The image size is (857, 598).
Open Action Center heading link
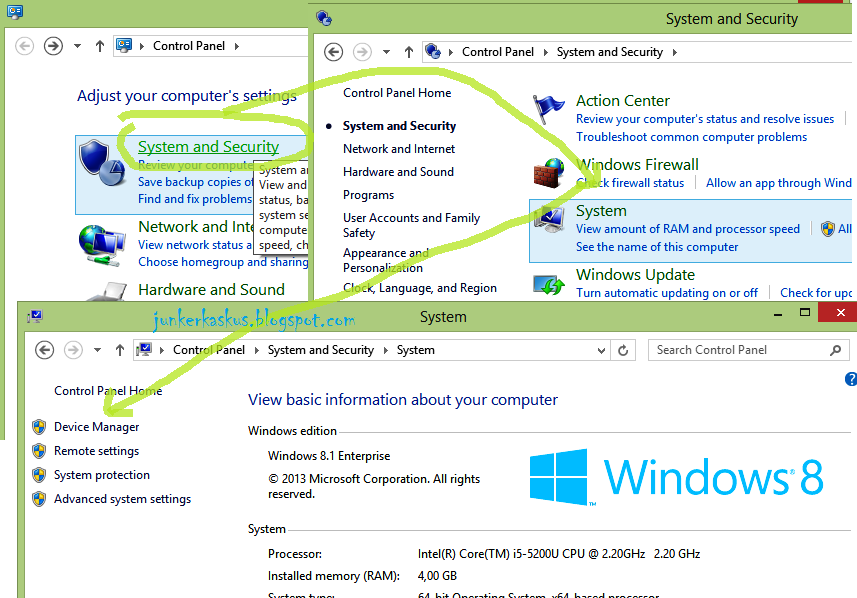623,101
